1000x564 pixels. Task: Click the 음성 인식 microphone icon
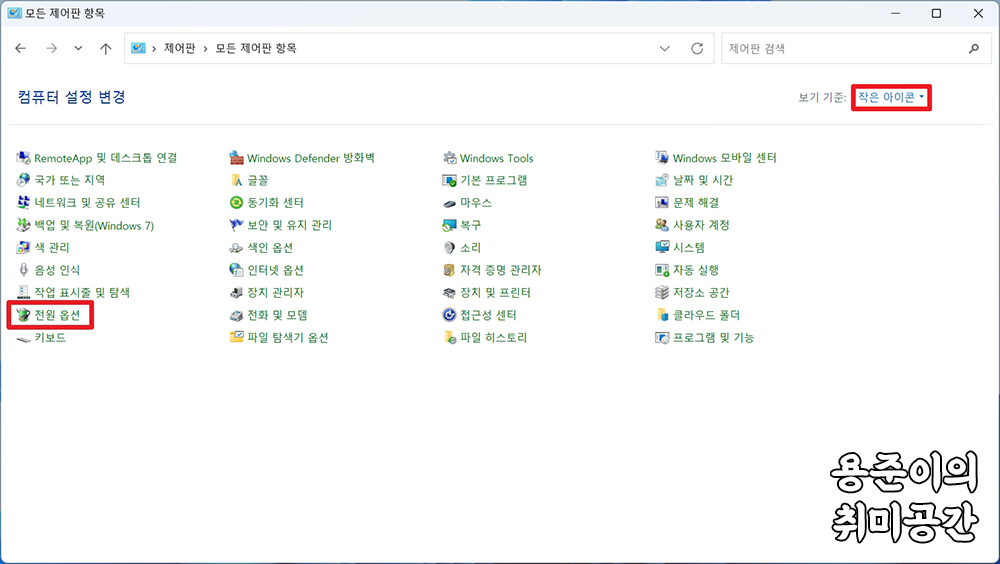click(24, 270)
